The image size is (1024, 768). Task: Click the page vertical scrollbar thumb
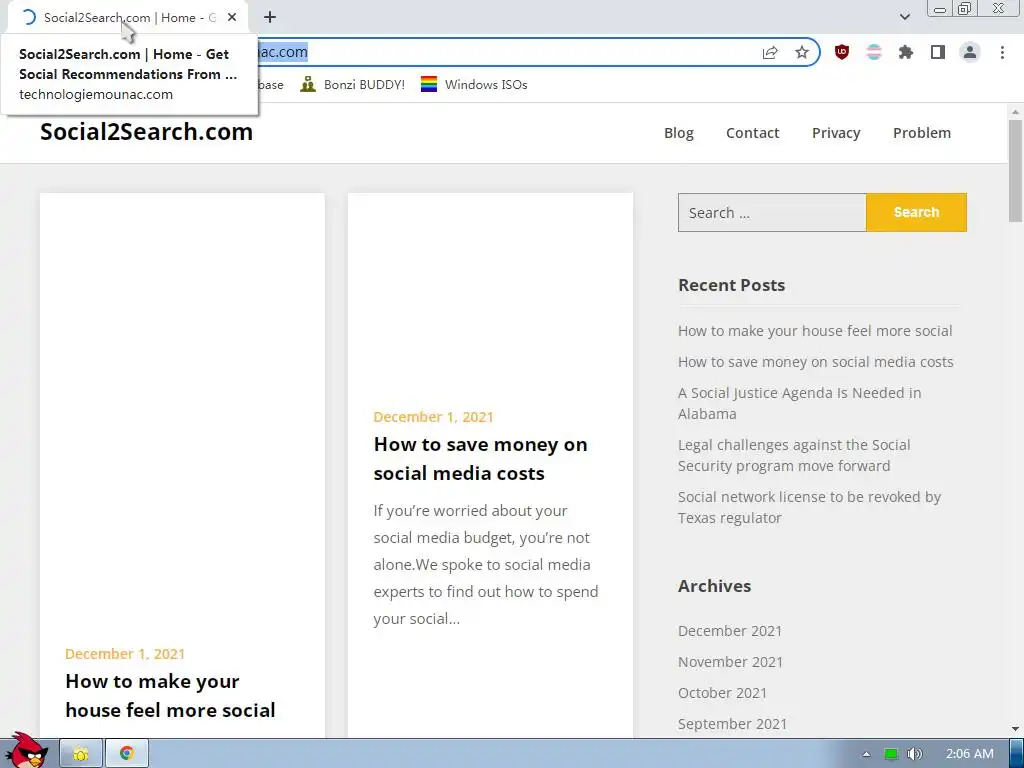(1015, 170)
